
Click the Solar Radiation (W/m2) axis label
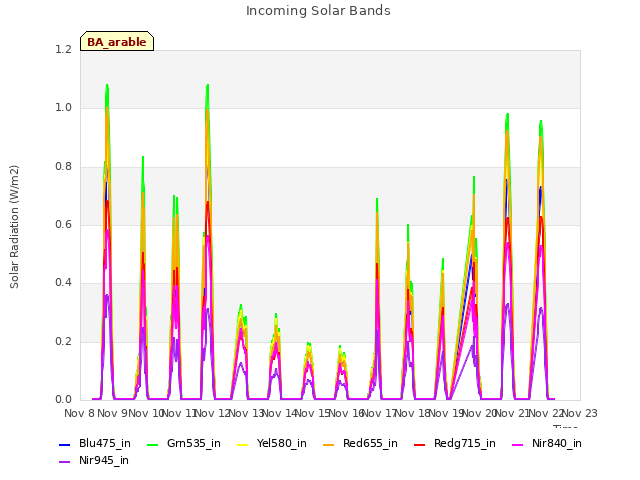[14, 227]
